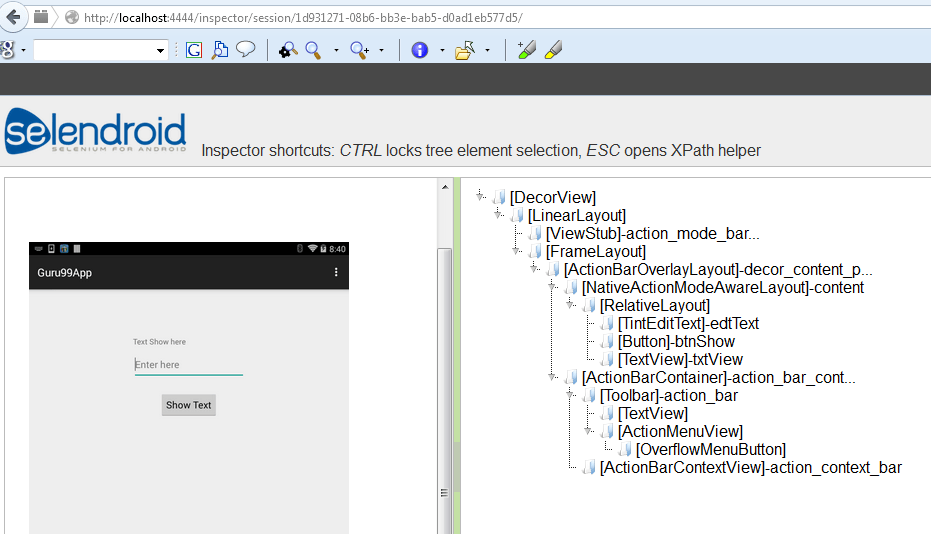Image resolution: width=931 pixels, height=534 pixels.
Task: Click the yellow highlighter pen icon
Action: point(553,50)
